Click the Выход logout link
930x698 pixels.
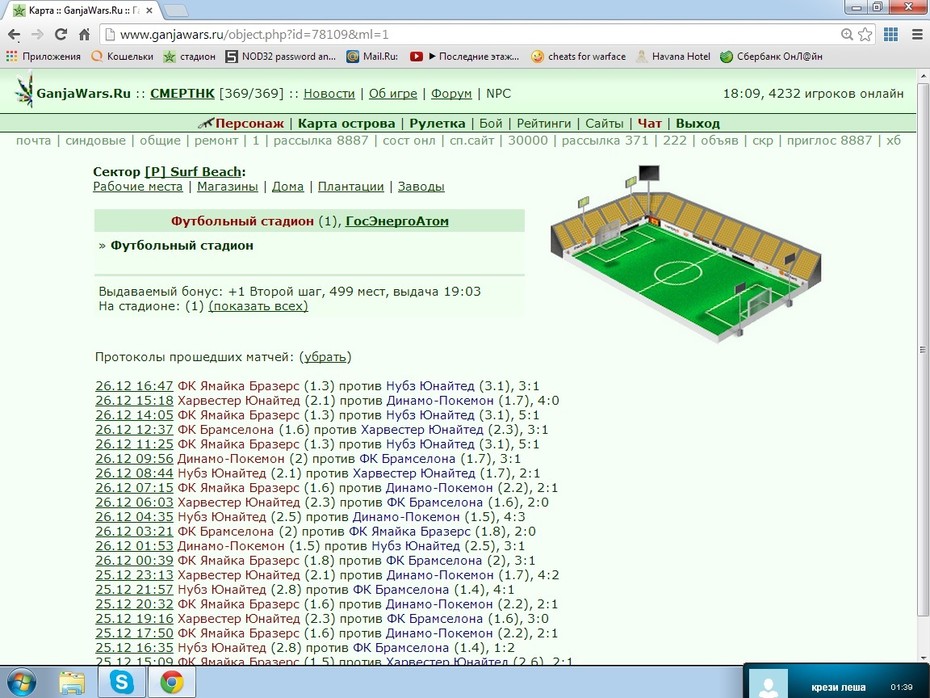(698, 123)
